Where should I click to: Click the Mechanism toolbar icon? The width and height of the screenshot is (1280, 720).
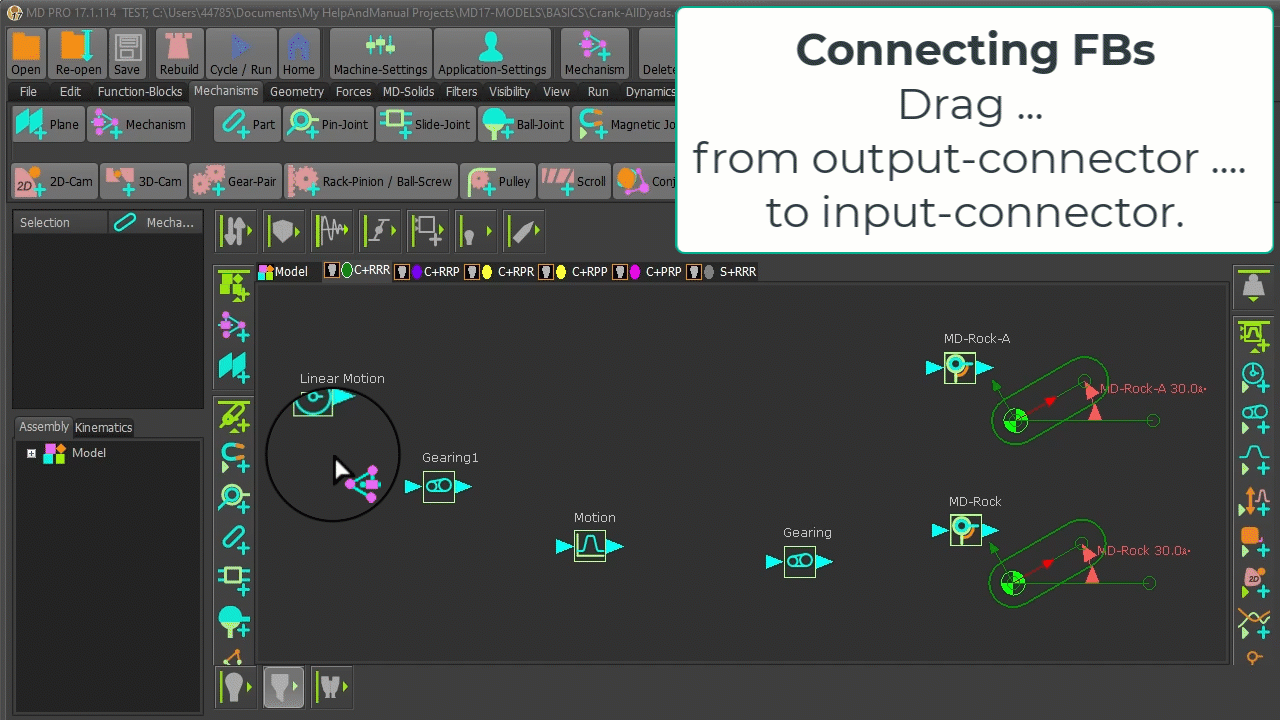[x=594, y=53]
